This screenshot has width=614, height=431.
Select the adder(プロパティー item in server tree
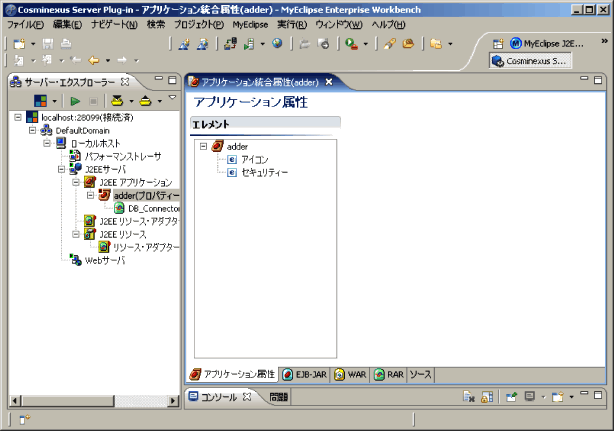146,195
